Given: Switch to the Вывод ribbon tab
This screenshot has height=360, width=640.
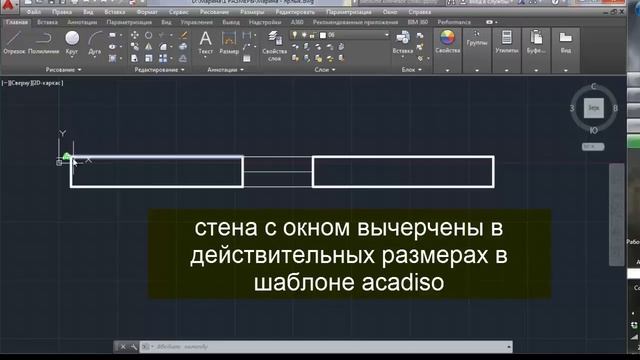Looking at the screenshot, I should click(x=231, y=22).
